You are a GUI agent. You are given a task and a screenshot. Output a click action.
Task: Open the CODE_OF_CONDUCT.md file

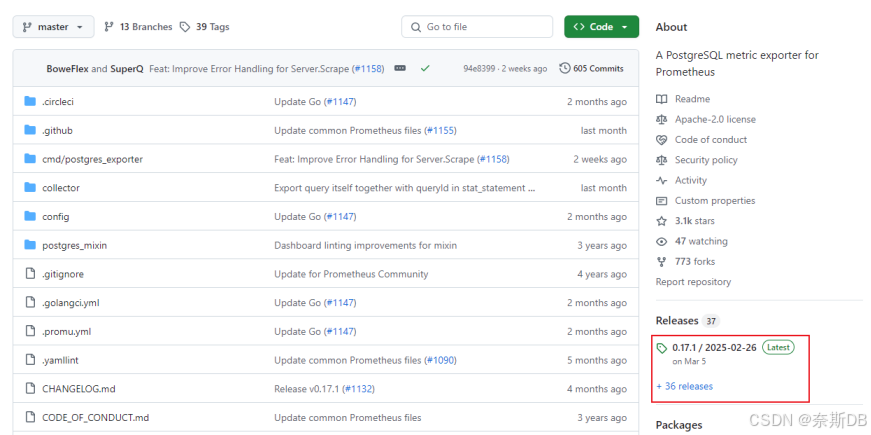[x=96, y=418]
